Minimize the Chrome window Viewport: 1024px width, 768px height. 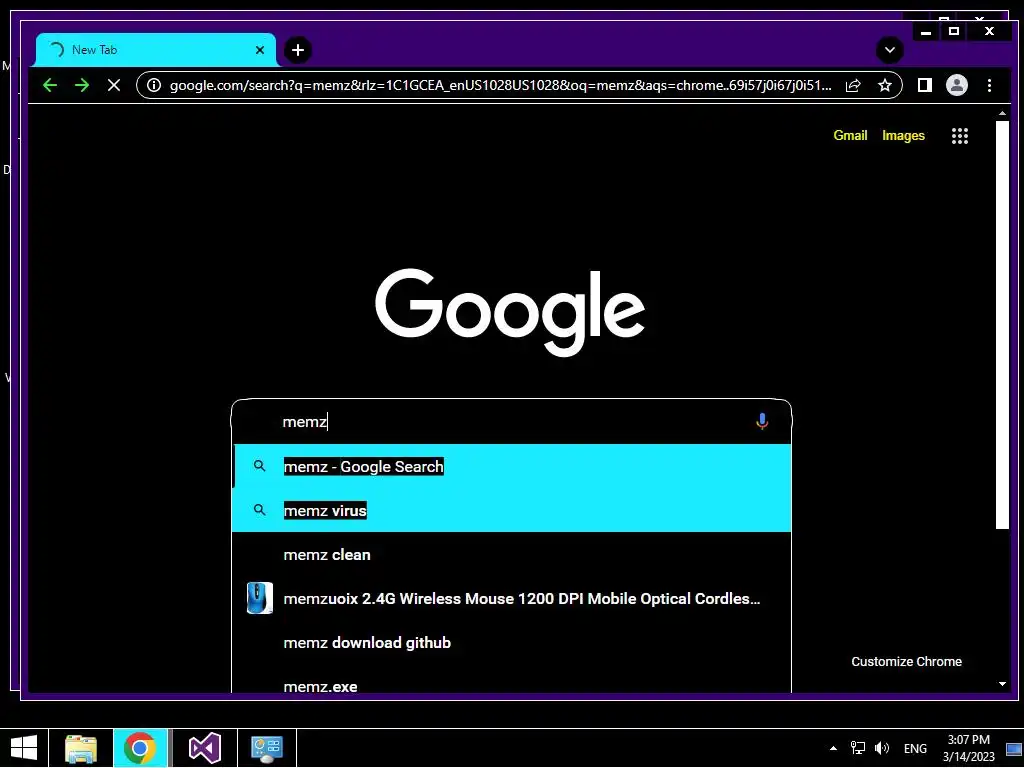pyautogui.click(x=925, y=31)
